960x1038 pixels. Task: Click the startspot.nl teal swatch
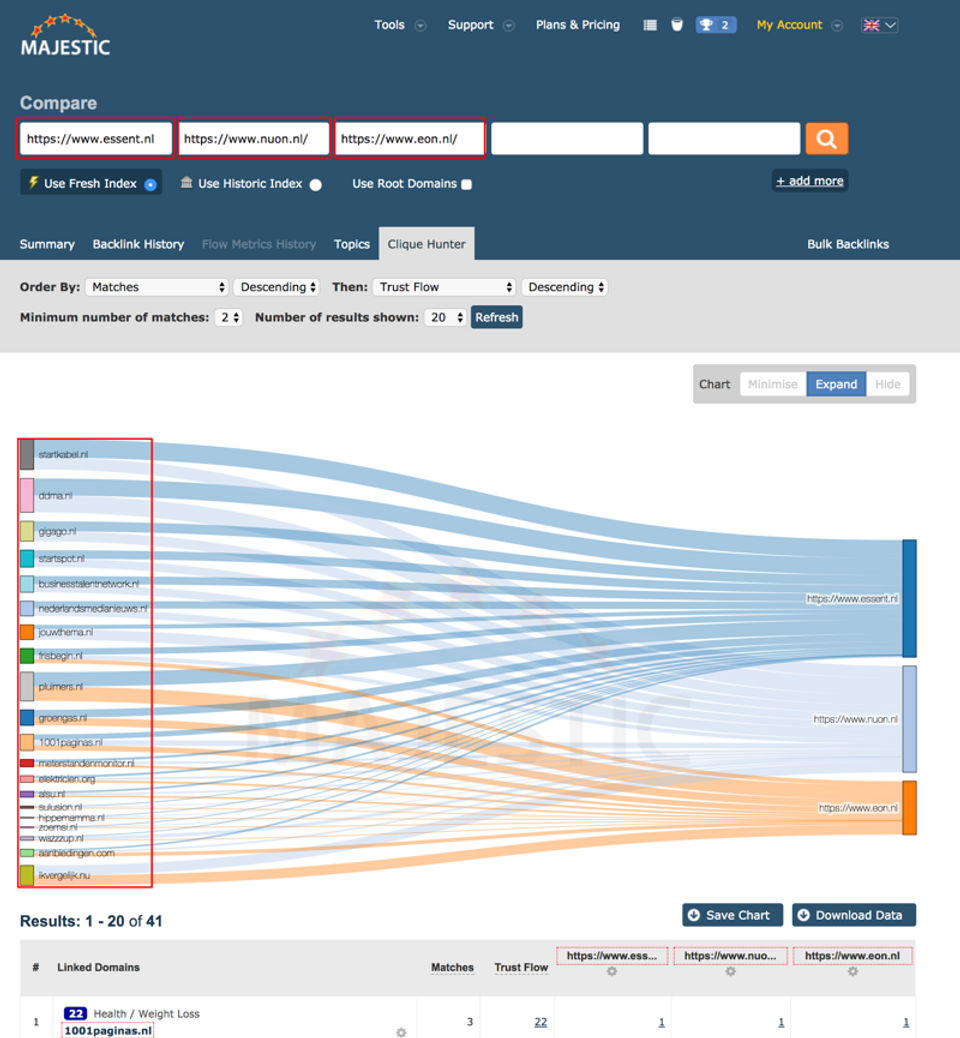click(26, 558)
